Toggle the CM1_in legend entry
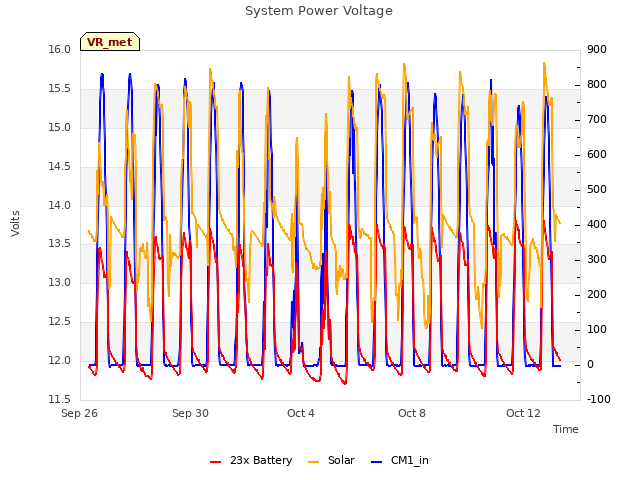This screenshot has width=640, height=480. [400, 460]
